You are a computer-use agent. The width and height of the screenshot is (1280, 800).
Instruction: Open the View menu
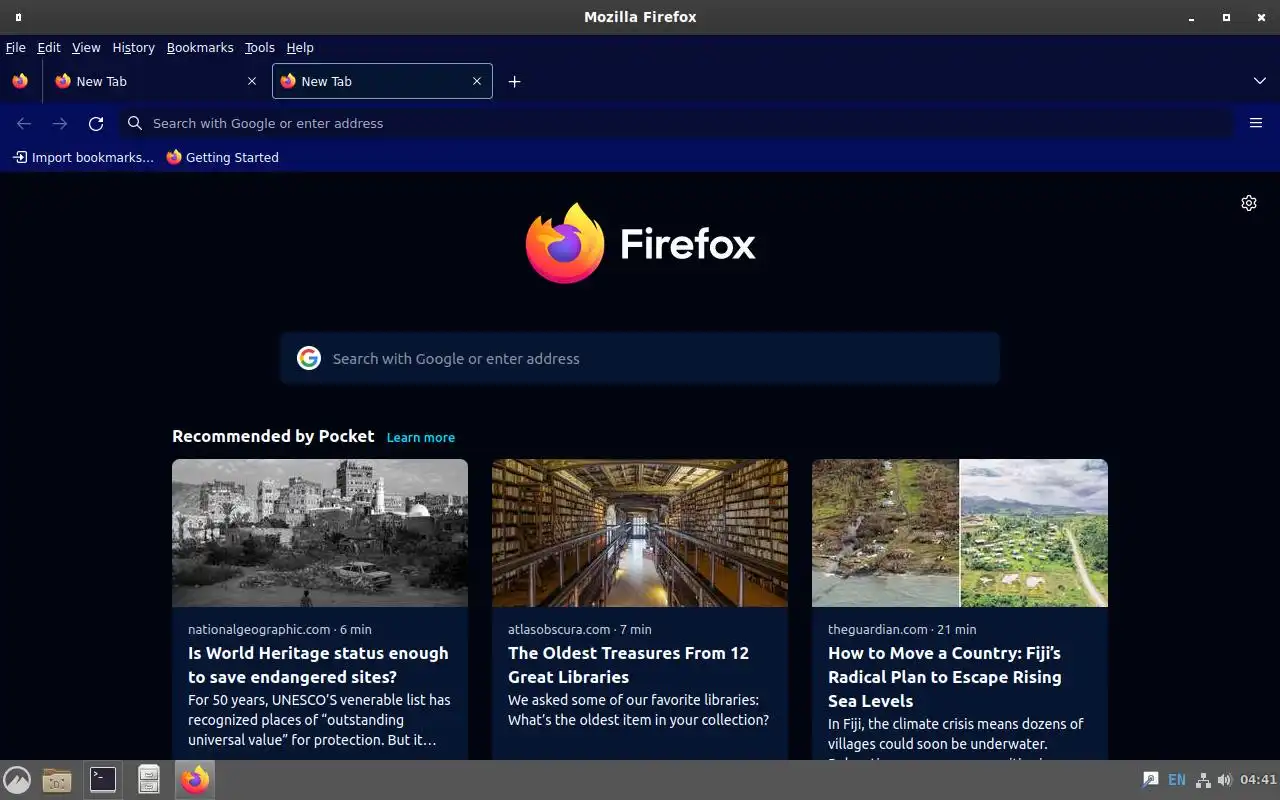point(86,47)
